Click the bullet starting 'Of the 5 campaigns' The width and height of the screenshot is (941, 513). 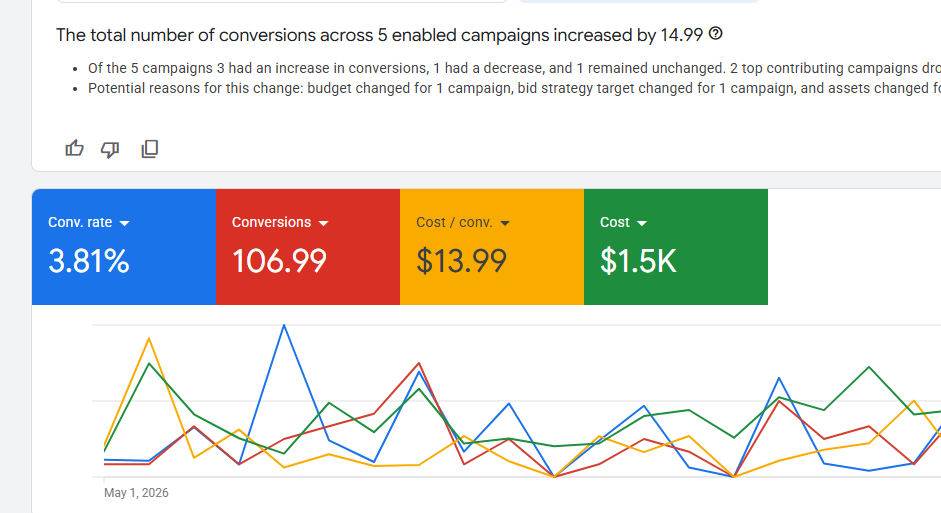pos(514,68)
